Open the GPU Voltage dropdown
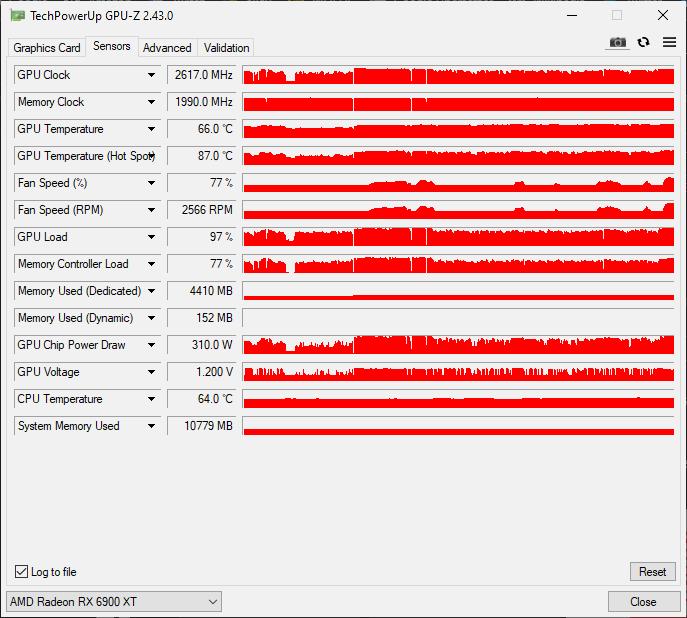Image resolution: width=687 pixels, height=618 pixels. click(151, 372)
